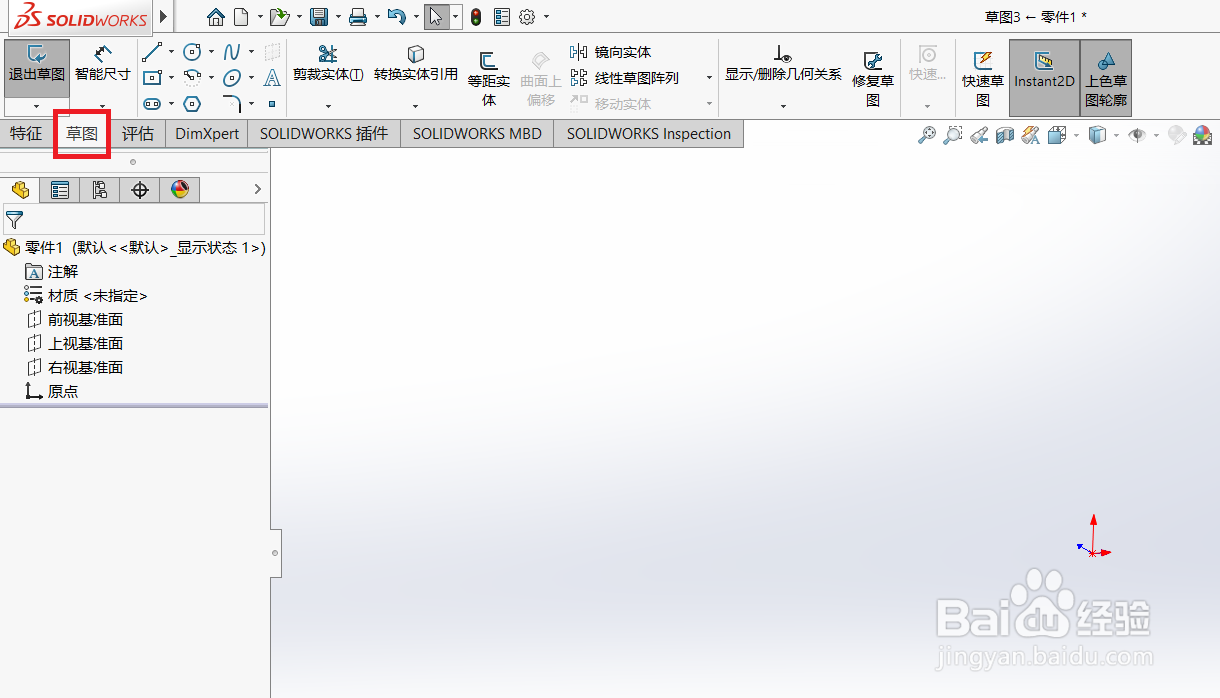Click Display/Delete Relations (显示/删除几何关系)
1220x698 pixels.
coord(783,64)
